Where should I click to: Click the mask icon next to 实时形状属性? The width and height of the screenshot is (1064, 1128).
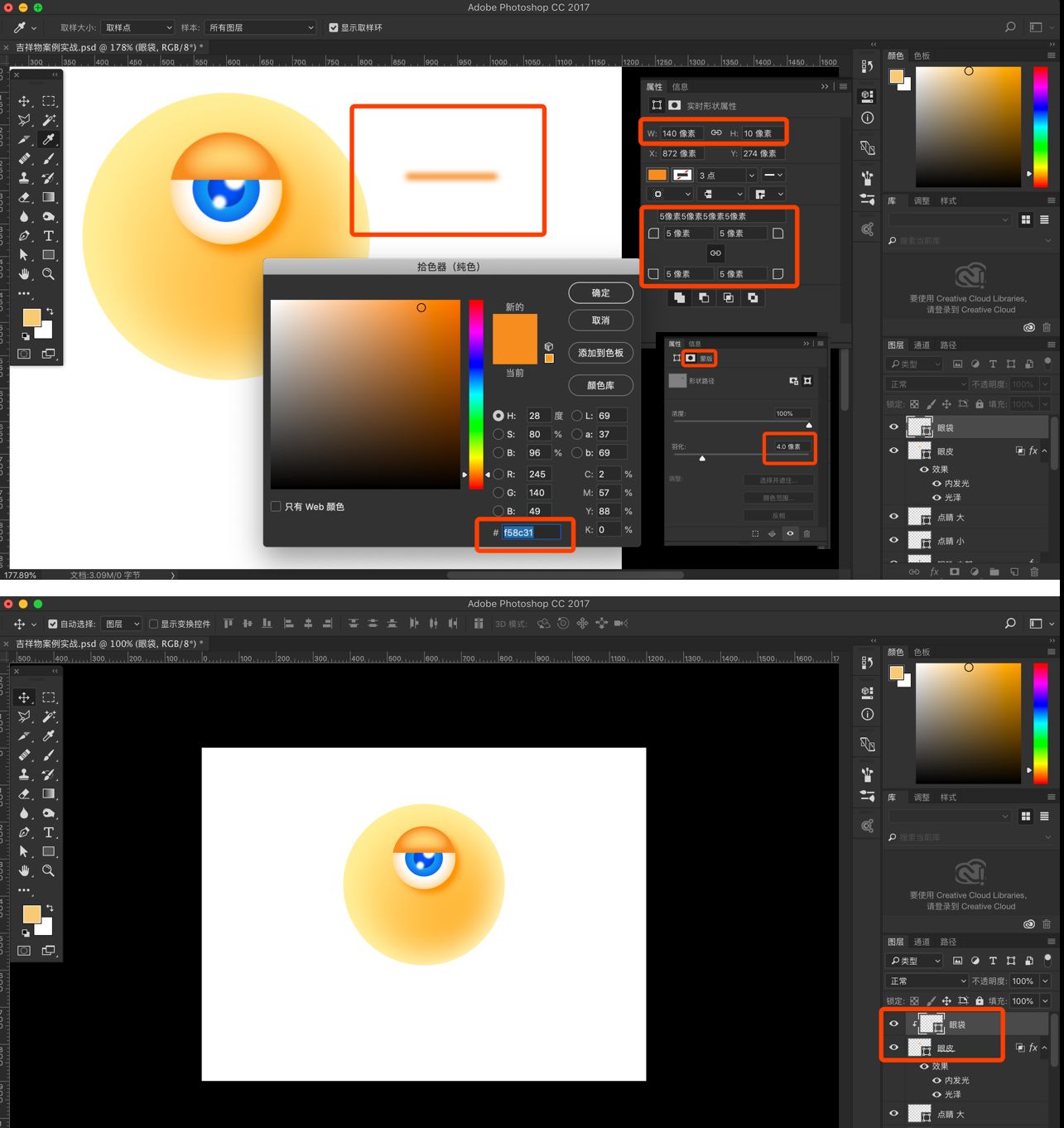(675, 105)
